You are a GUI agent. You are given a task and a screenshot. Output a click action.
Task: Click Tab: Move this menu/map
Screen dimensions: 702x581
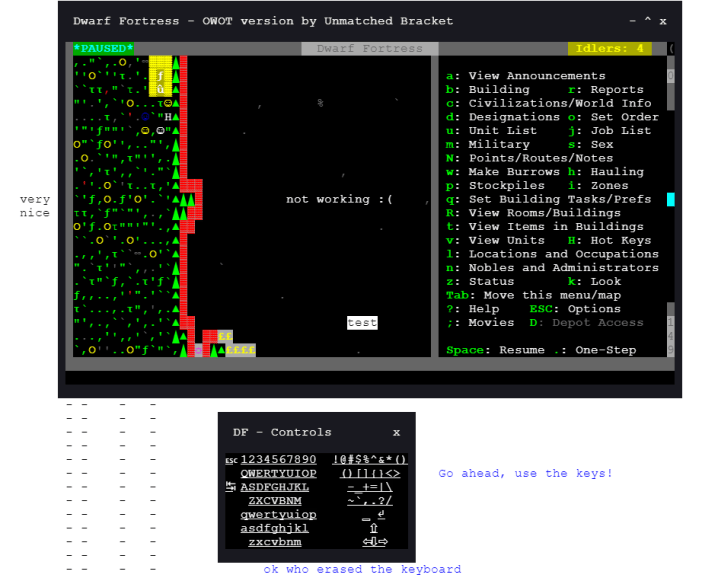click(x=533, y=295)
